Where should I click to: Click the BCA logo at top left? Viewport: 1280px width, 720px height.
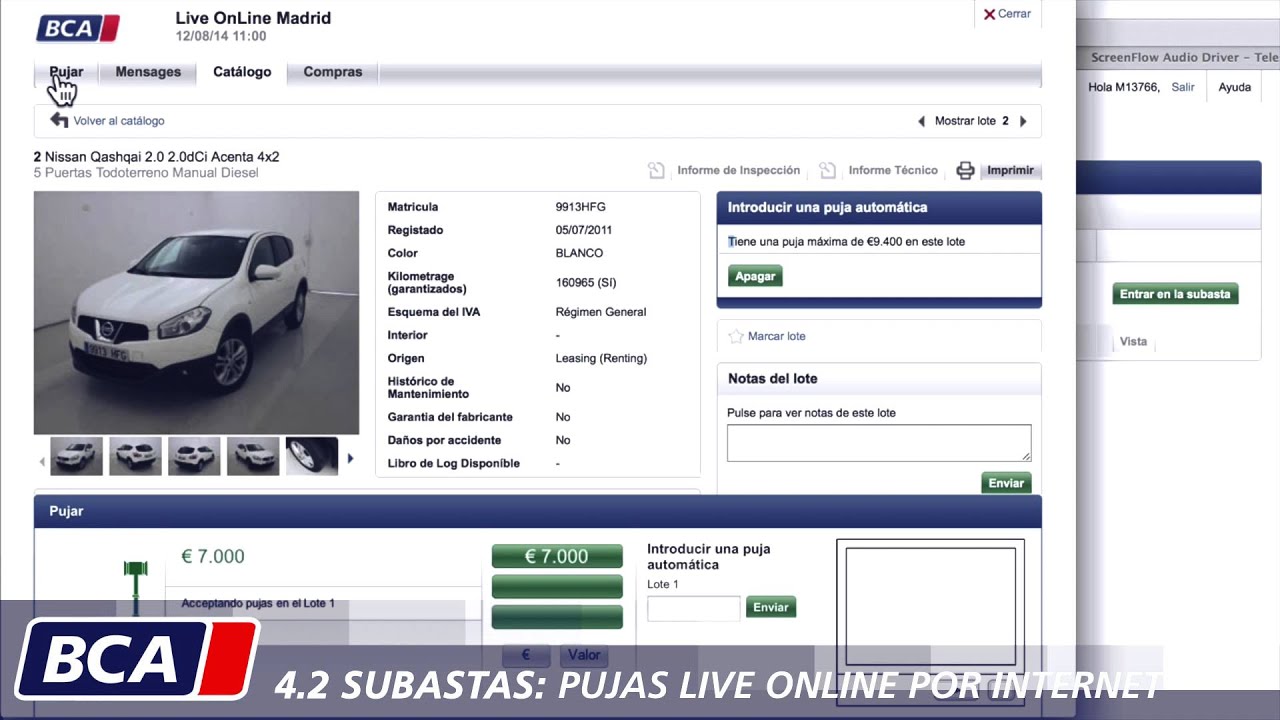(x=78, y=28)
